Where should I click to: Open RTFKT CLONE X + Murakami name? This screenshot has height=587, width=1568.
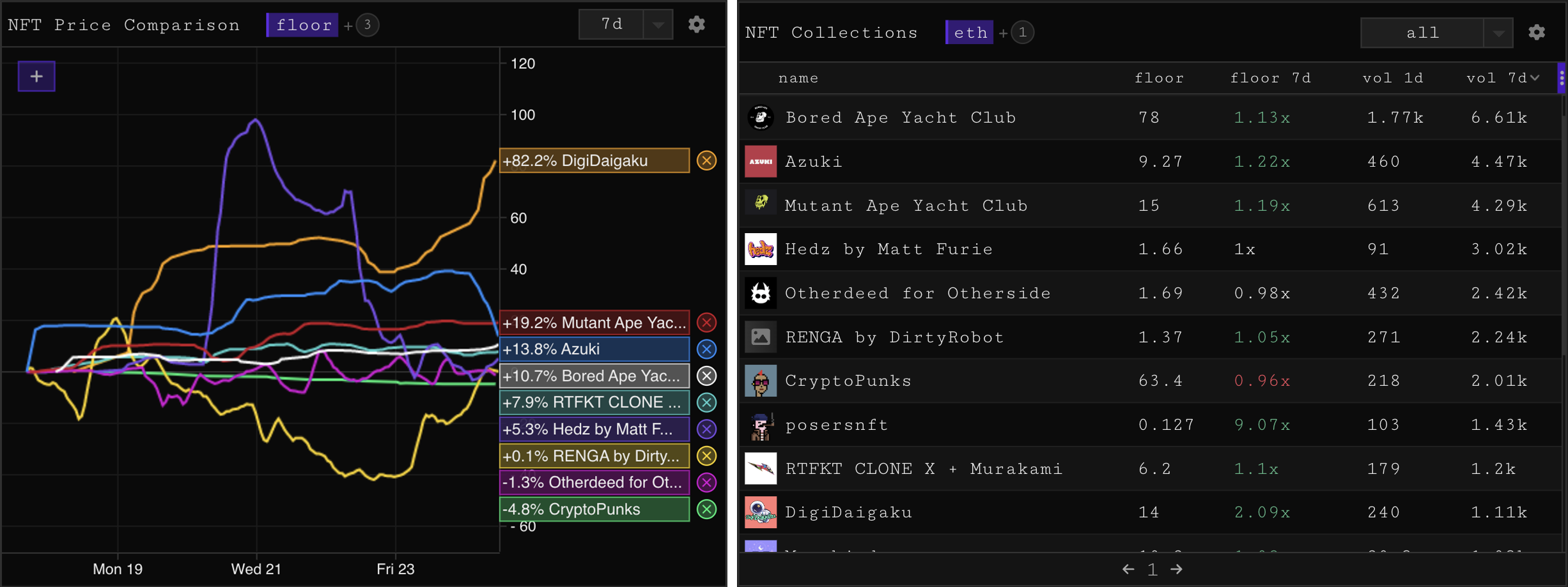pyautogui.click(x=924, y=469)
